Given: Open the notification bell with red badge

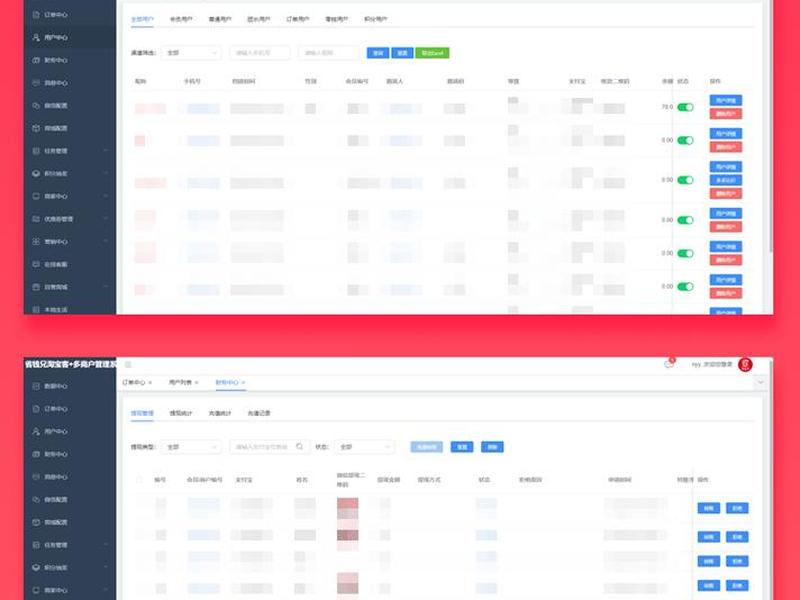Looking at the screenshot, I should tap(669, 364).
